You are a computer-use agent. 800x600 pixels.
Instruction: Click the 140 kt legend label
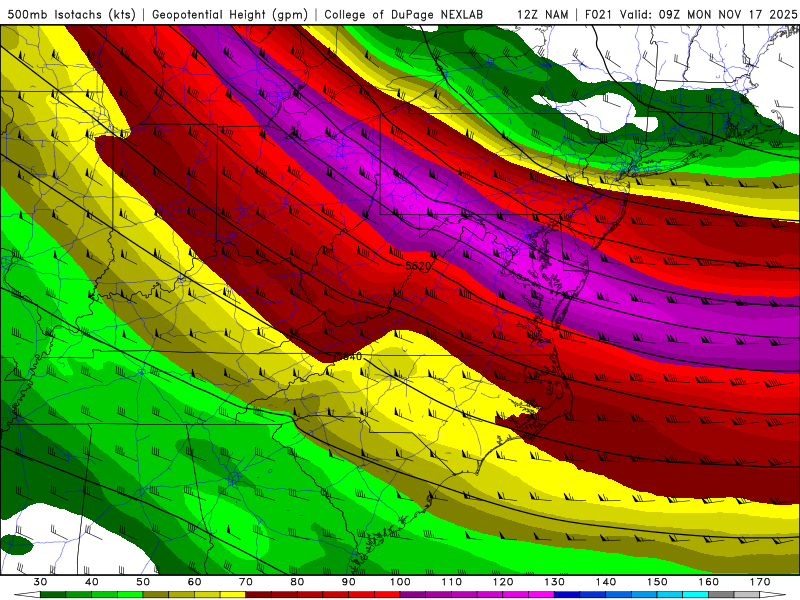coord(606,582)
